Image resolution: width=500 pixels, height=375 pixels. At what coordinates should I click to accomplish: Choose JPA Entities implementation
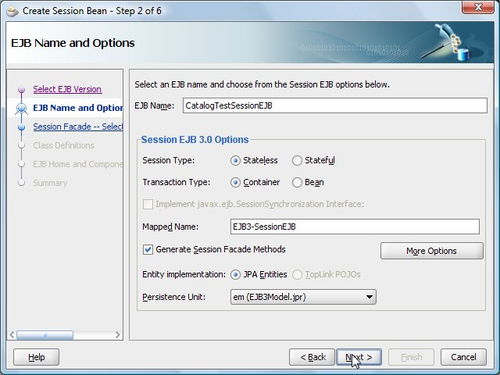235,275
